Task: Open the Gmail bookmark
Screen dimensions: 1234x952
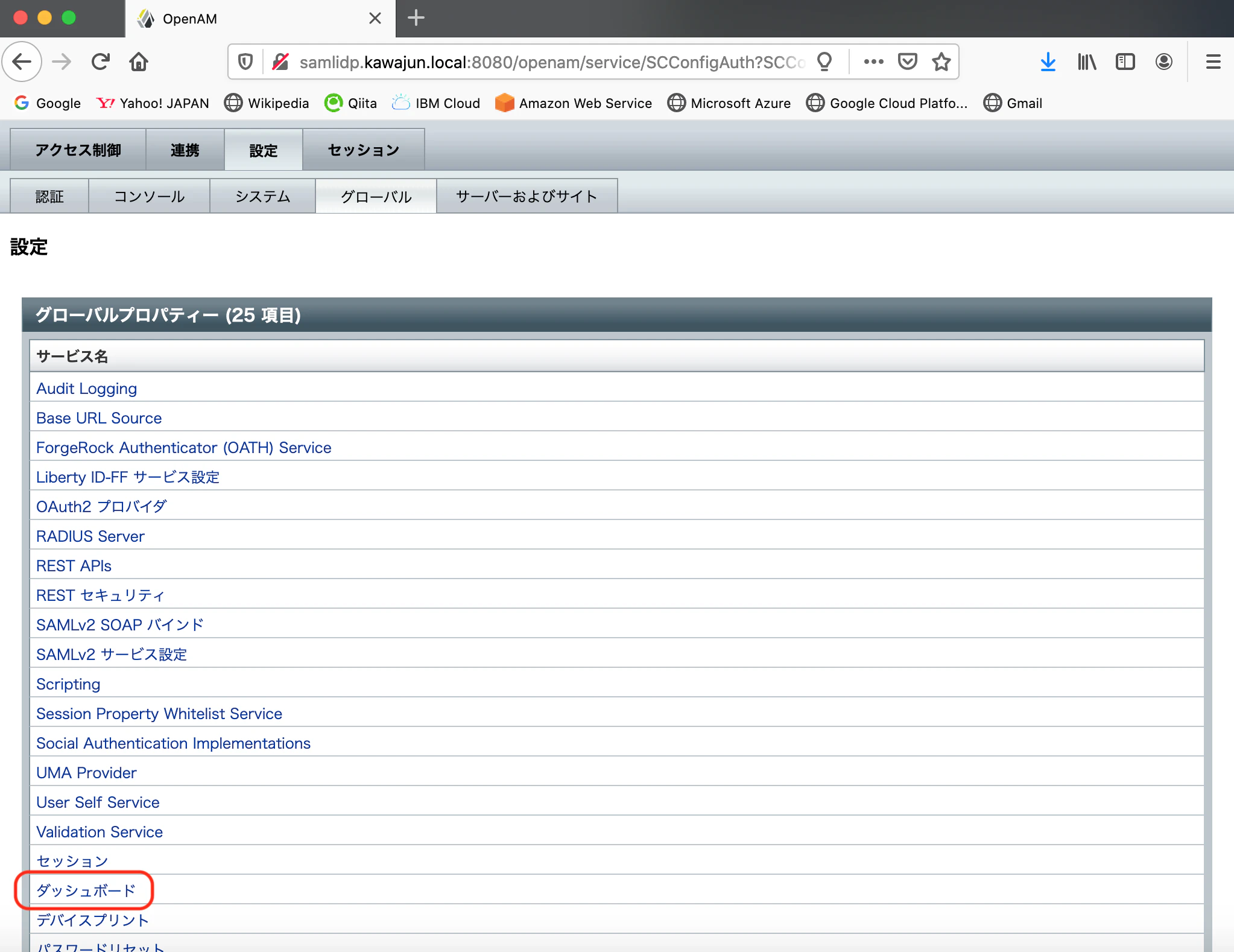Action: coord(1013,103)
